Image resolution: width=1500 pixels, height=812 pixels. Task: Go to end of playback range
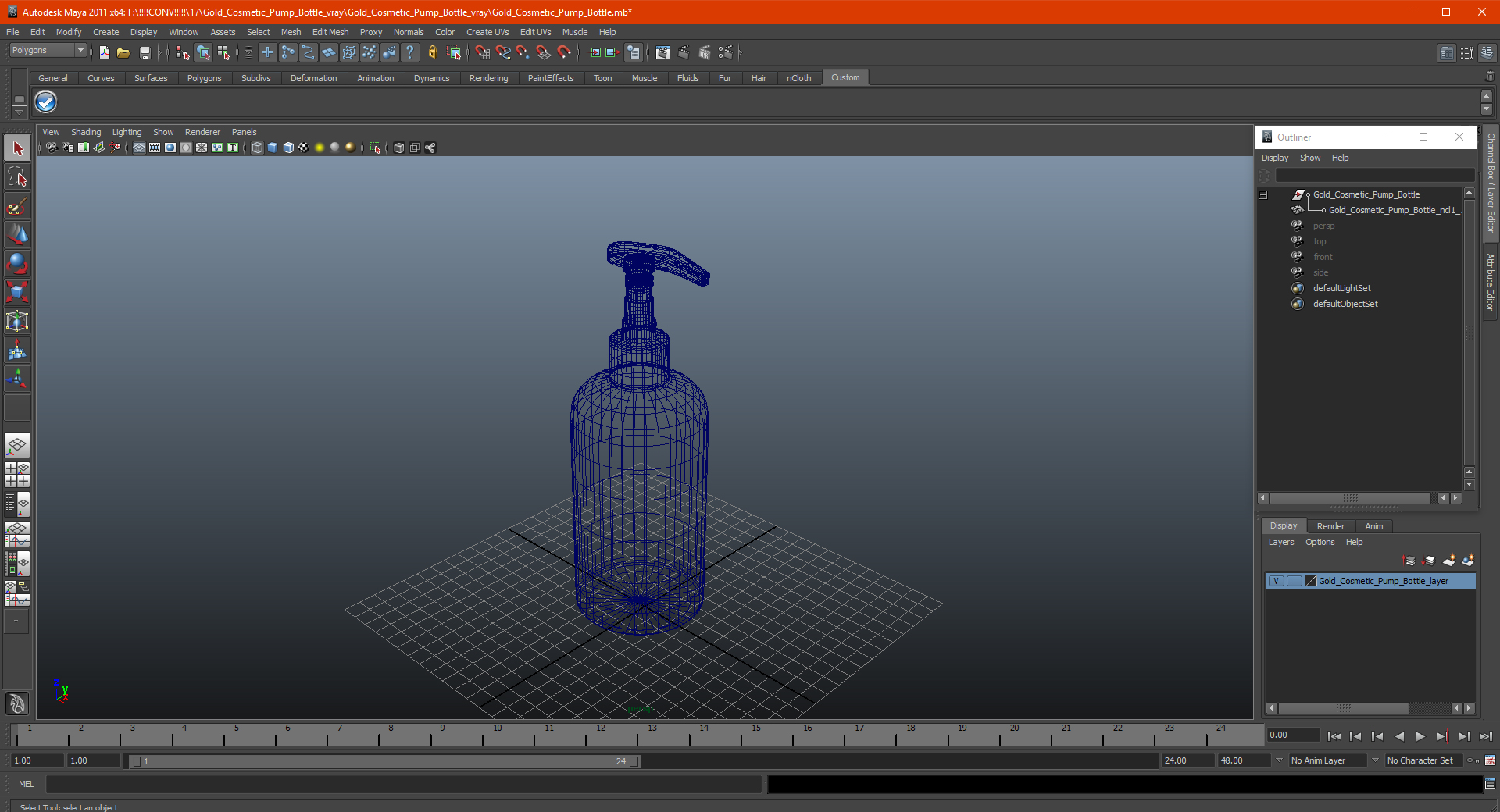[1485, 735]
